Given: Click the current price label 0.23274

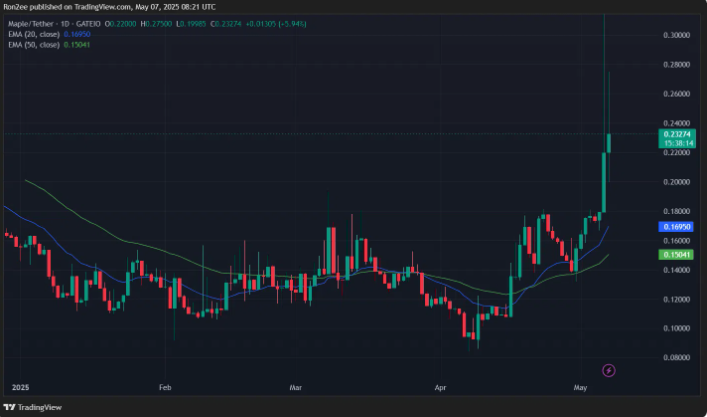Looking at the screenshot, I should (677, 134).
